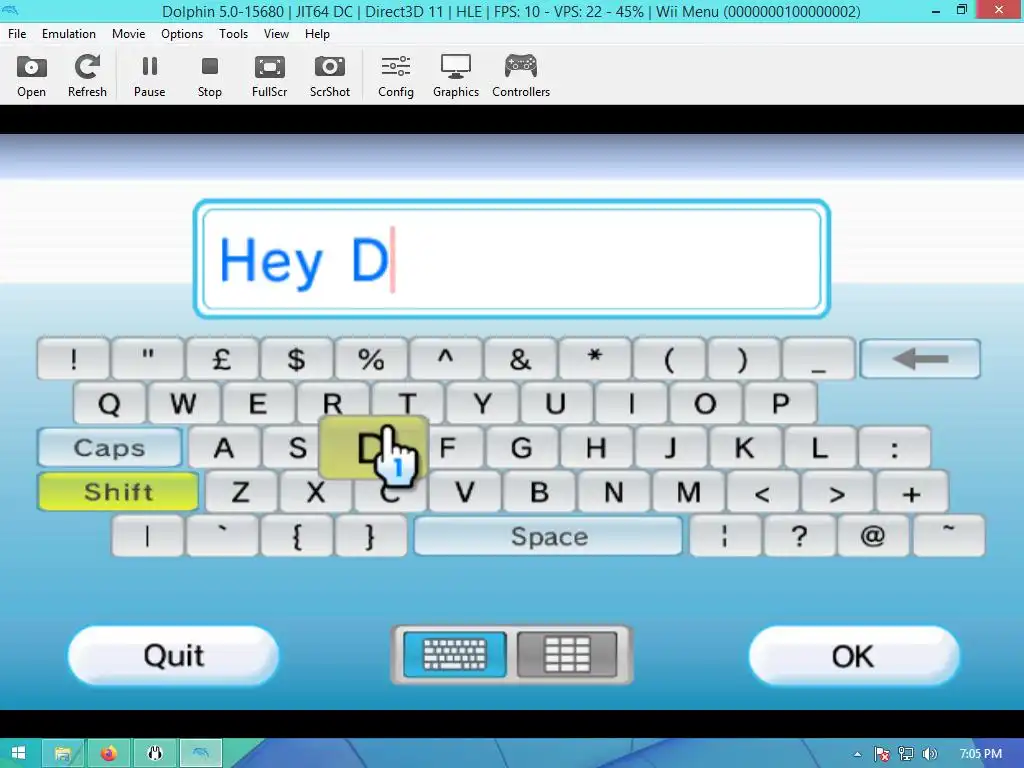Open Firefox from the taskbar

[x=108, y=754]
